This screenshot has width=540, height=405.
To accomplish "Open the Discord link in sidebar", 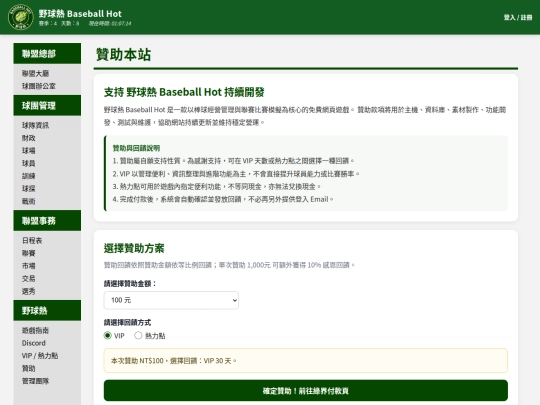I will pos(34,343).
